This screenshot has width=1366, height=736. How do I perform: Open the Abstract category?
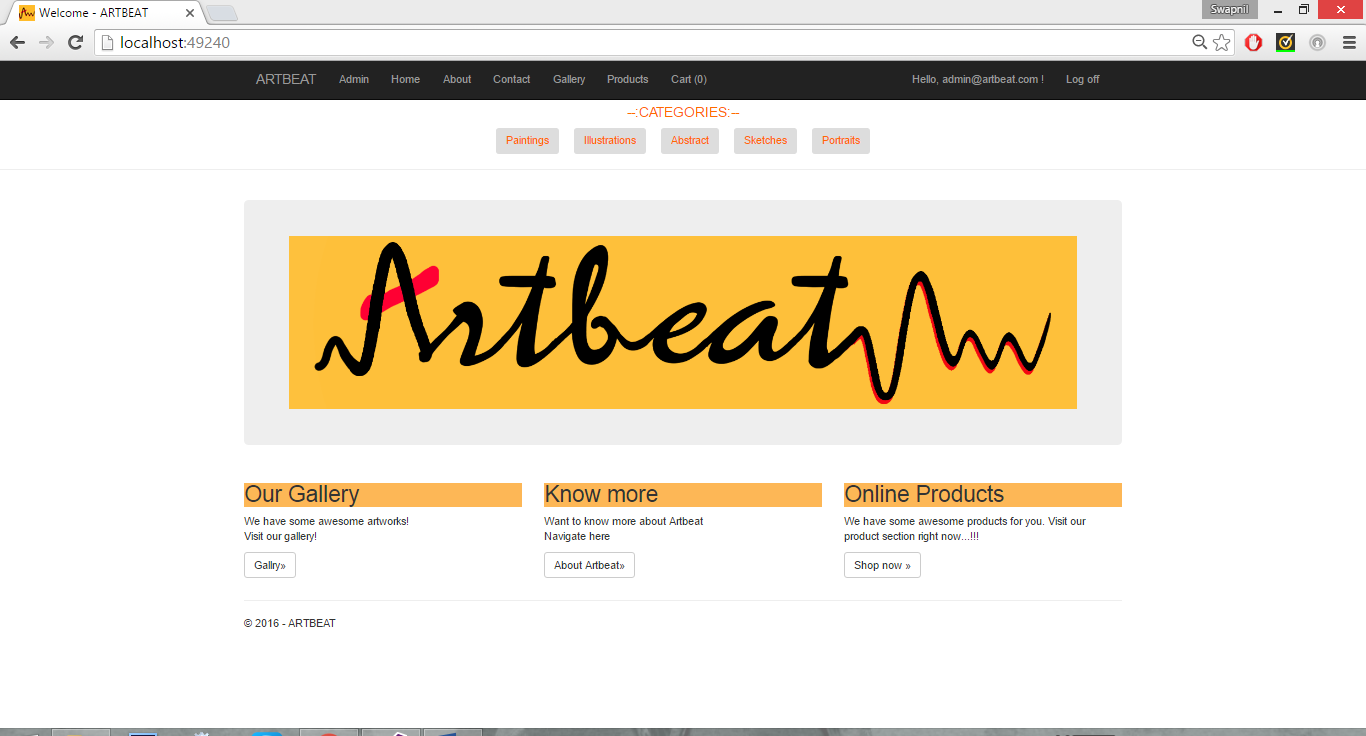pyautogui.click(x=689, y=140)
